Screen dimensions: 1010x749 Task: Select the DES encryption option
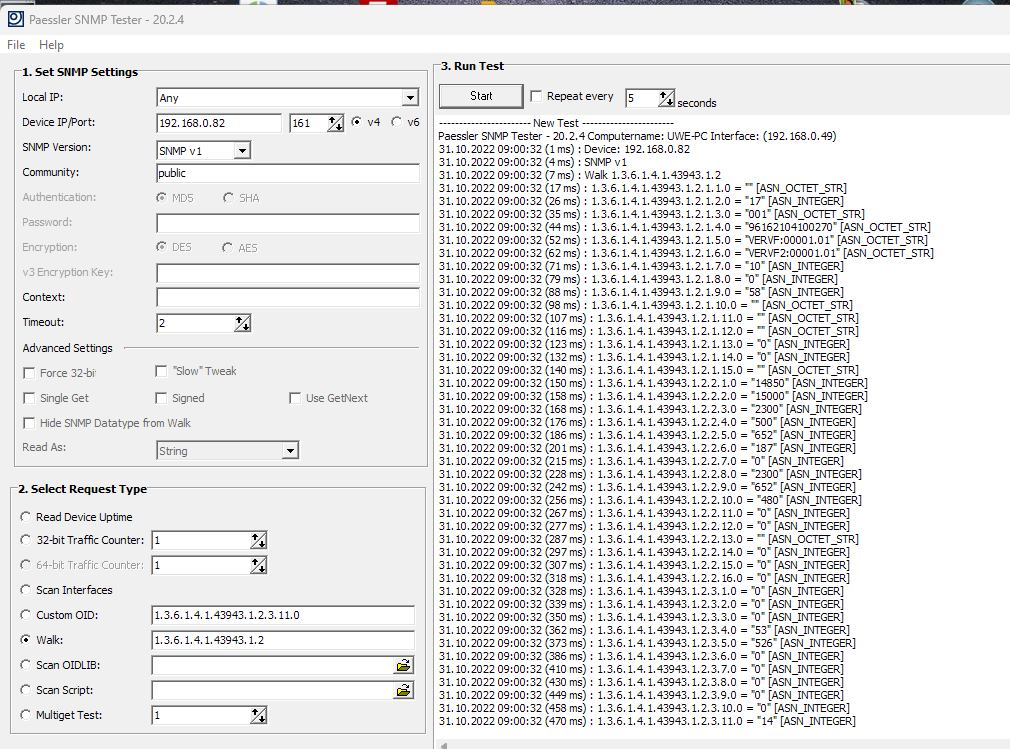(x=161, y=247)
